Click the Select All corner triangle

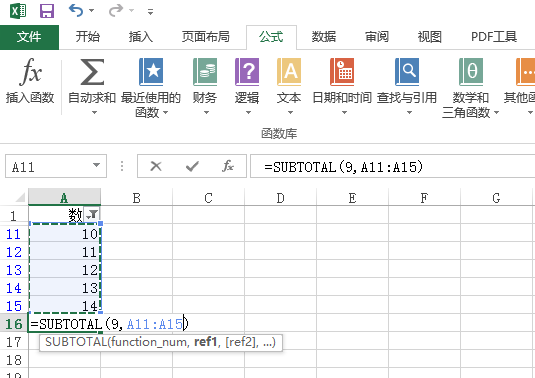20,198
